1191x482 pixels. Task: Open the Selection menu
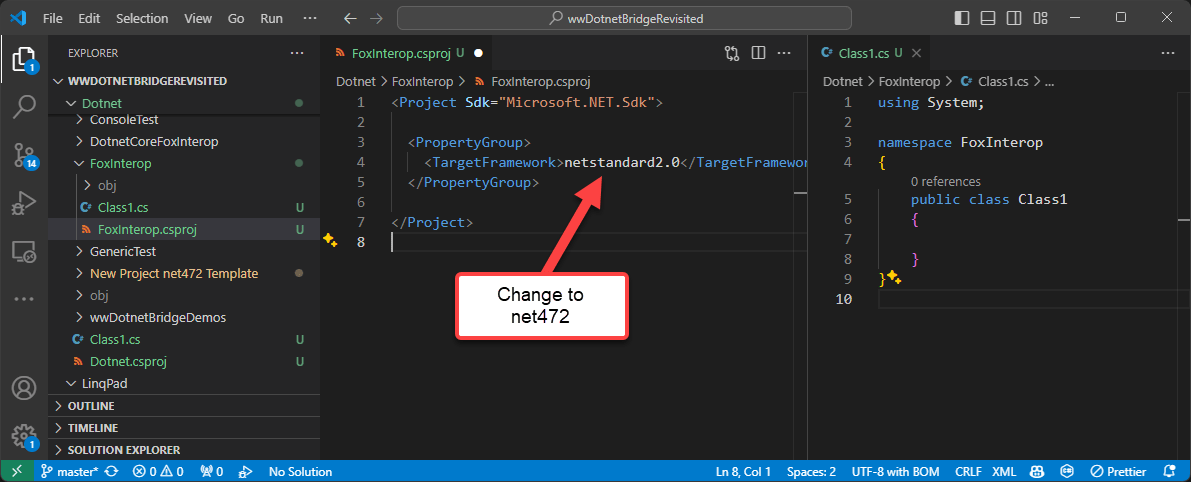click(x=142, y=18)
